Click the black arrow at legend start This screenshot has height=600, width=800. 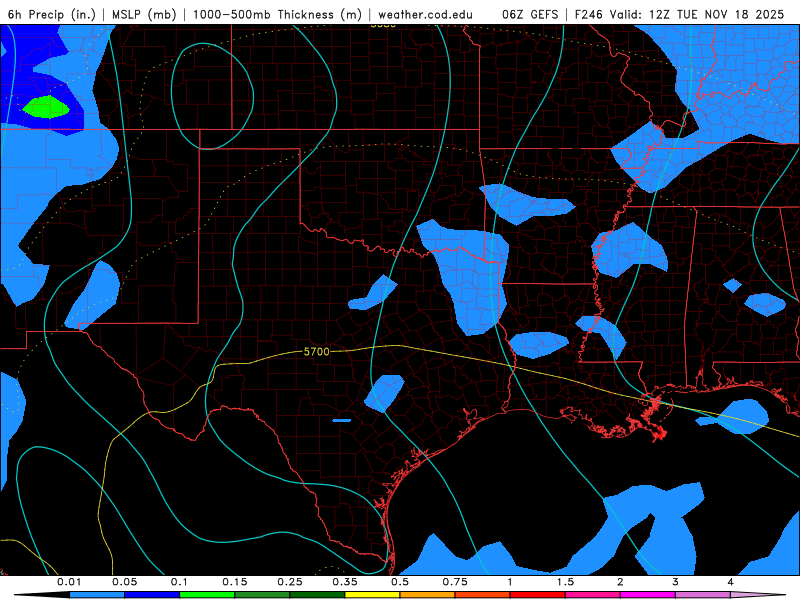click(42, 595)
